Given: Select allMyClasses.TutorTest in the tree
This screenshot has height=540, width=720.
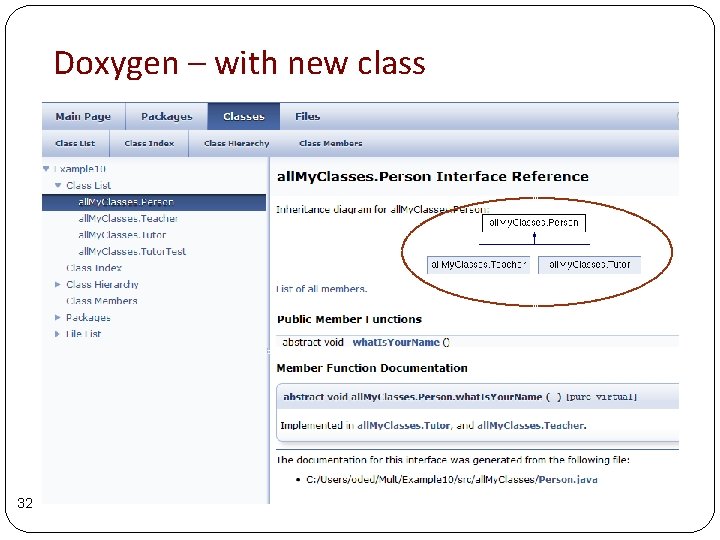Looking at the screenshot, I should point(132,252).
